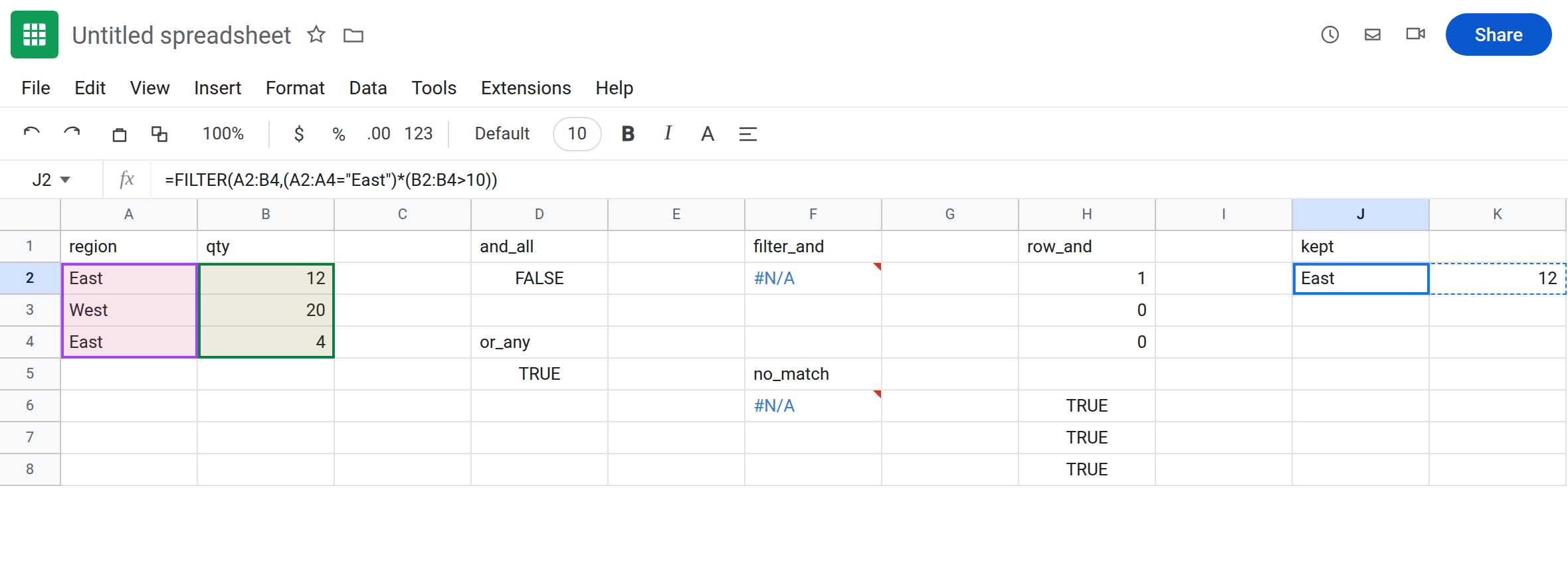Open the Insert menu
This screenshot has width=1568, height=571.
pyautogui.click(x=217, y=88)
